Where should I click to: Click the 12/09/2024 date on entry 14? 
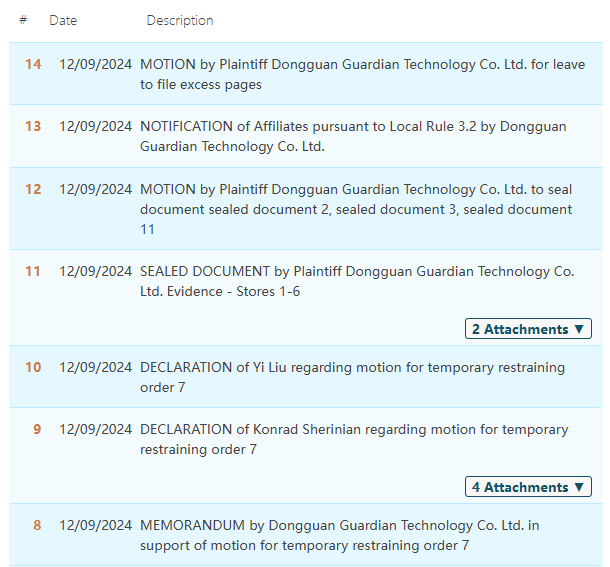[x=95, y=64]
